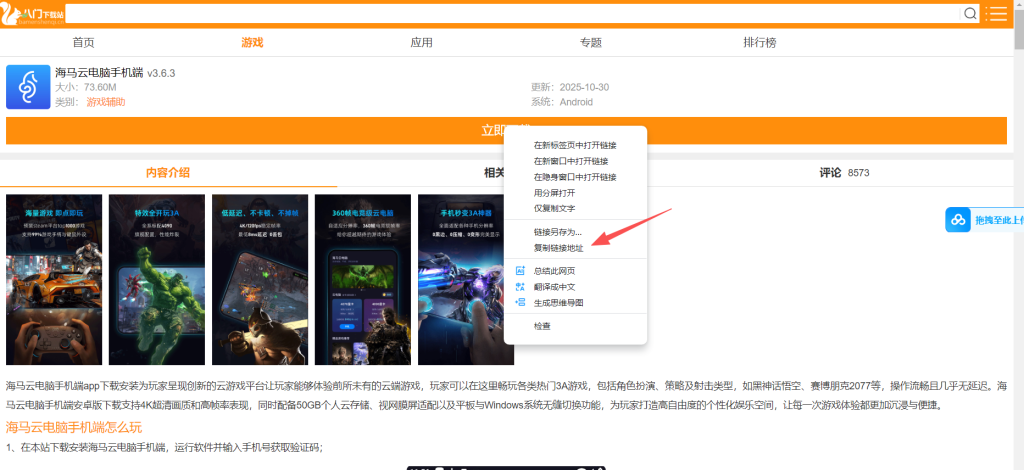Click the 翻译成中文 translate icon
The width and height of the screenshot is (1024, 470).
click(520, 287)
